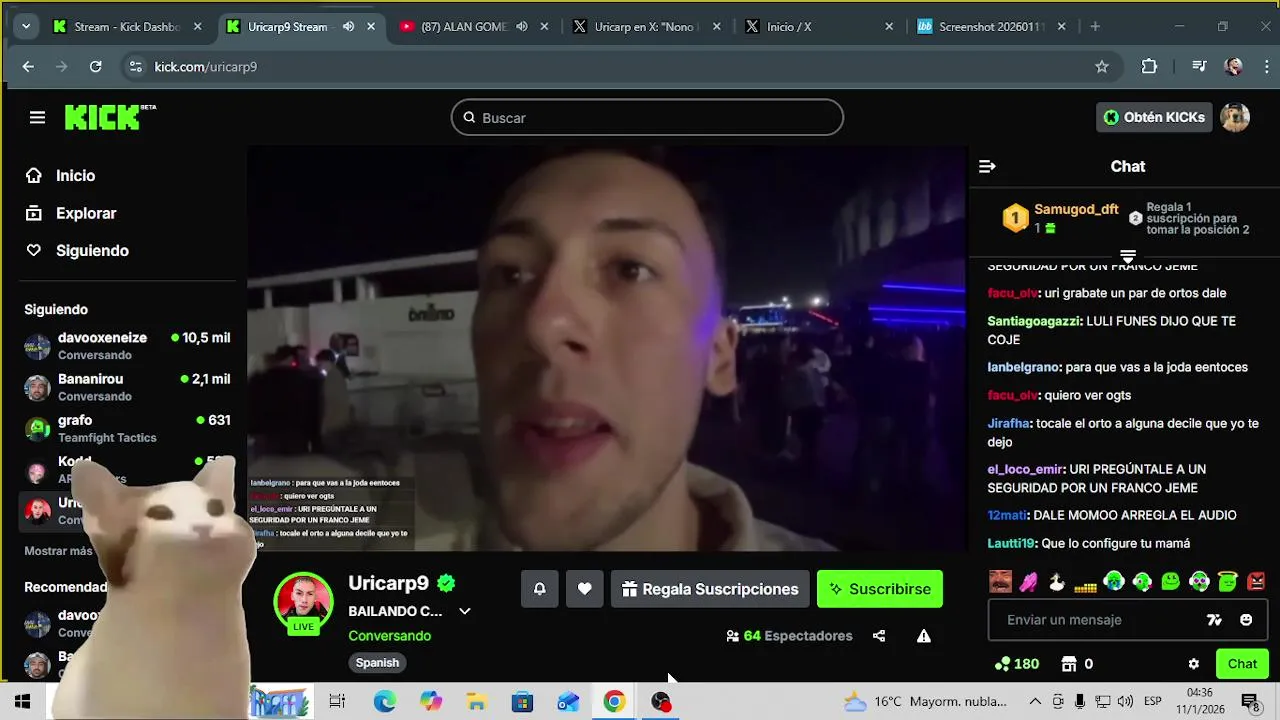
Task: Insert the gold bars emote
Action: click(x=1086, y=585)
